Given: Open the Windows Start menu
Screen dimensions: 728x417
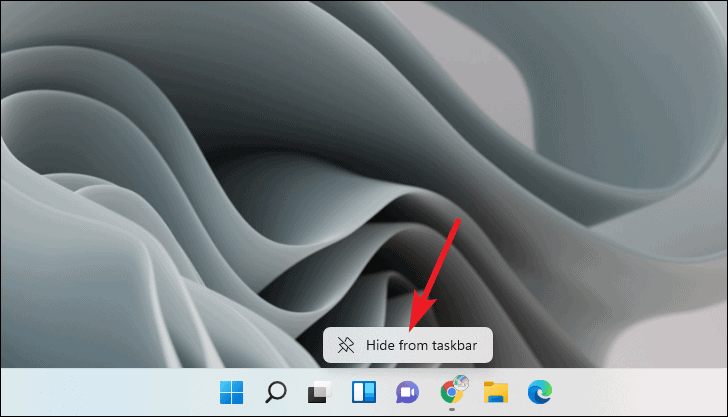Looking at the screenshot, I should click(231, 392).
